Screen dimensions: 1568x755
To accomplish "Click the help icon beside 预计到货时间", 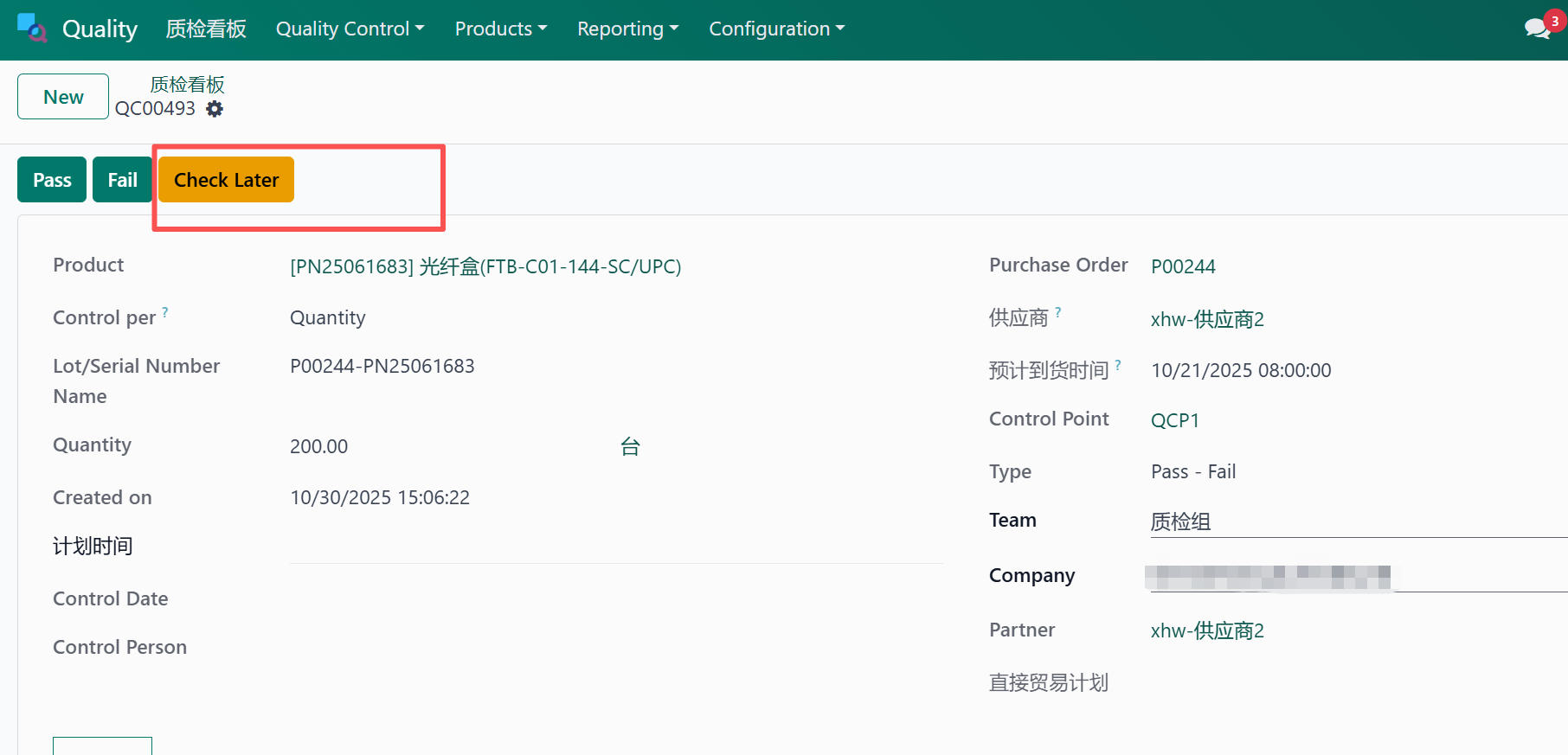I will tap(1118, 365).
